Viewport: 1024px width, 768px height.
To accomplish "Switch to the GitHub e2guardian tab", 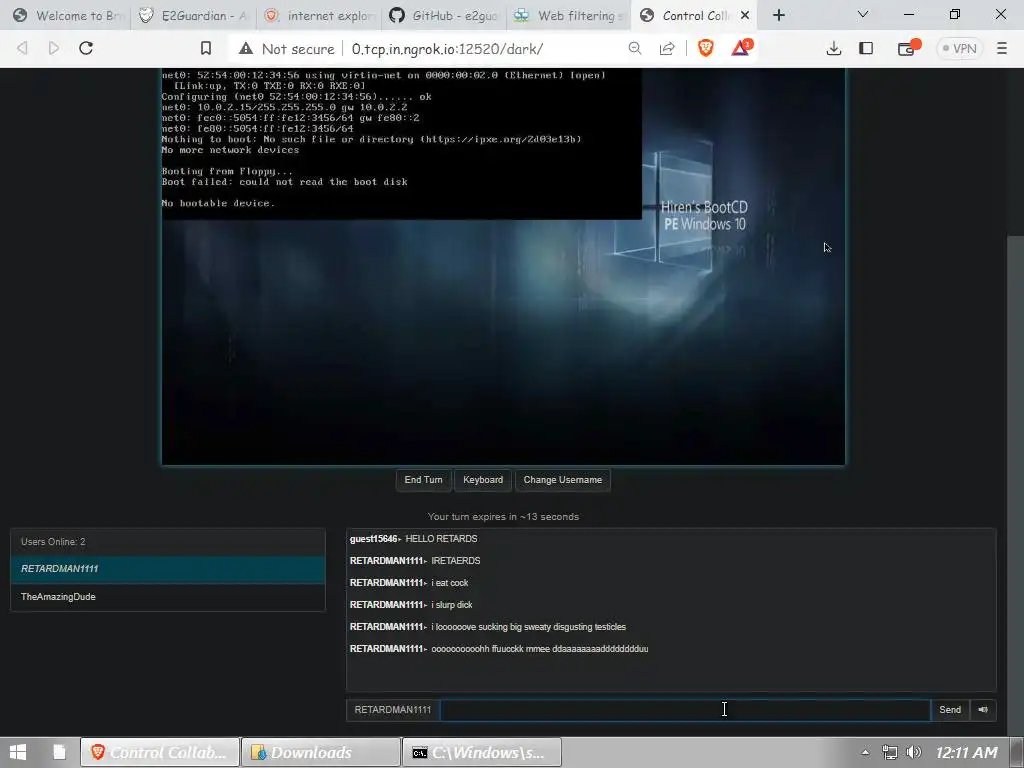I will pos(445,15).
